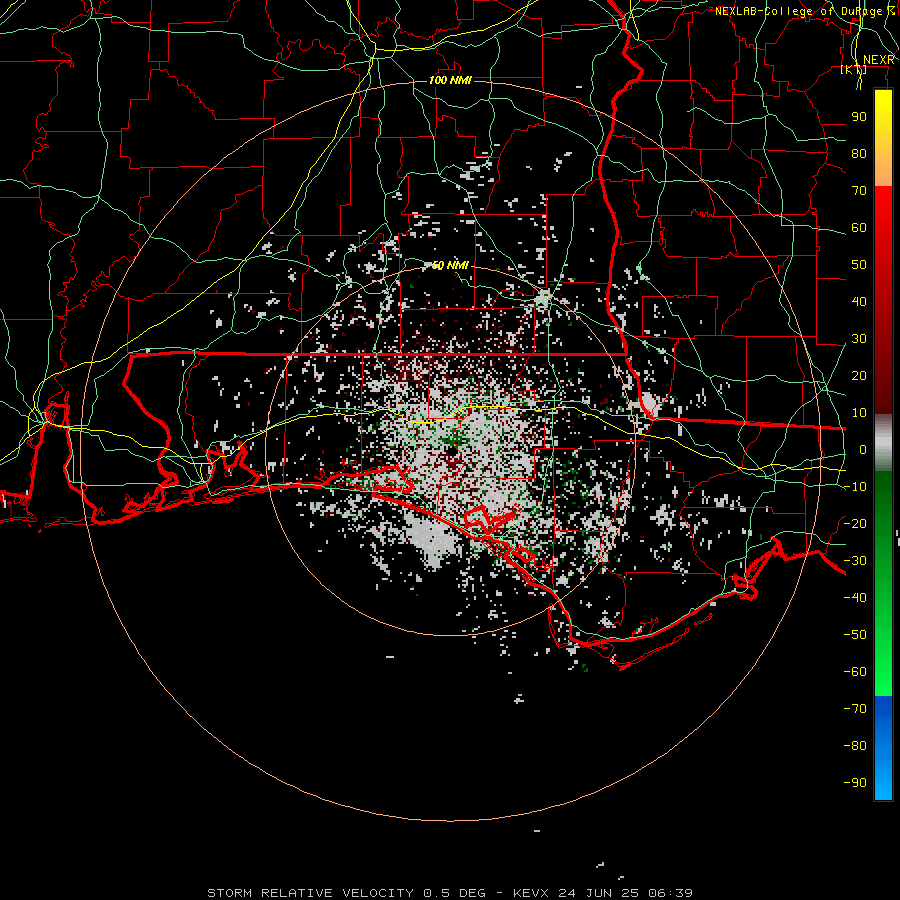900x900 pixels.
Task: Click the 50 NMI range ring label
Action: click(x=450, y=265)
